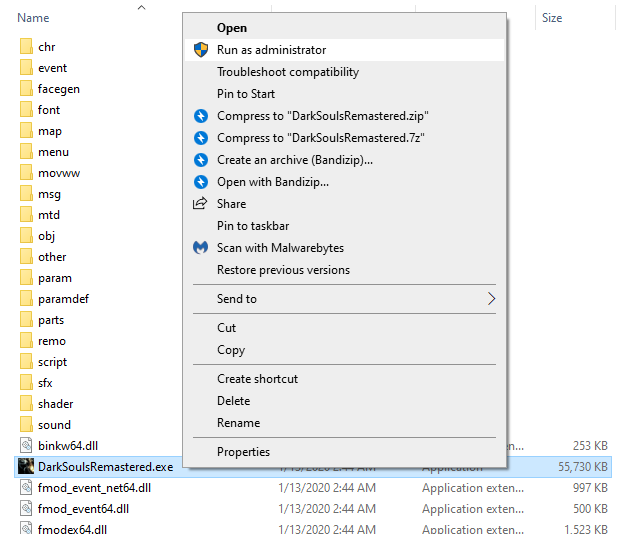Click the sort arrow above Name column
Viewport: 641px width, 537px height.
(141, 7)
